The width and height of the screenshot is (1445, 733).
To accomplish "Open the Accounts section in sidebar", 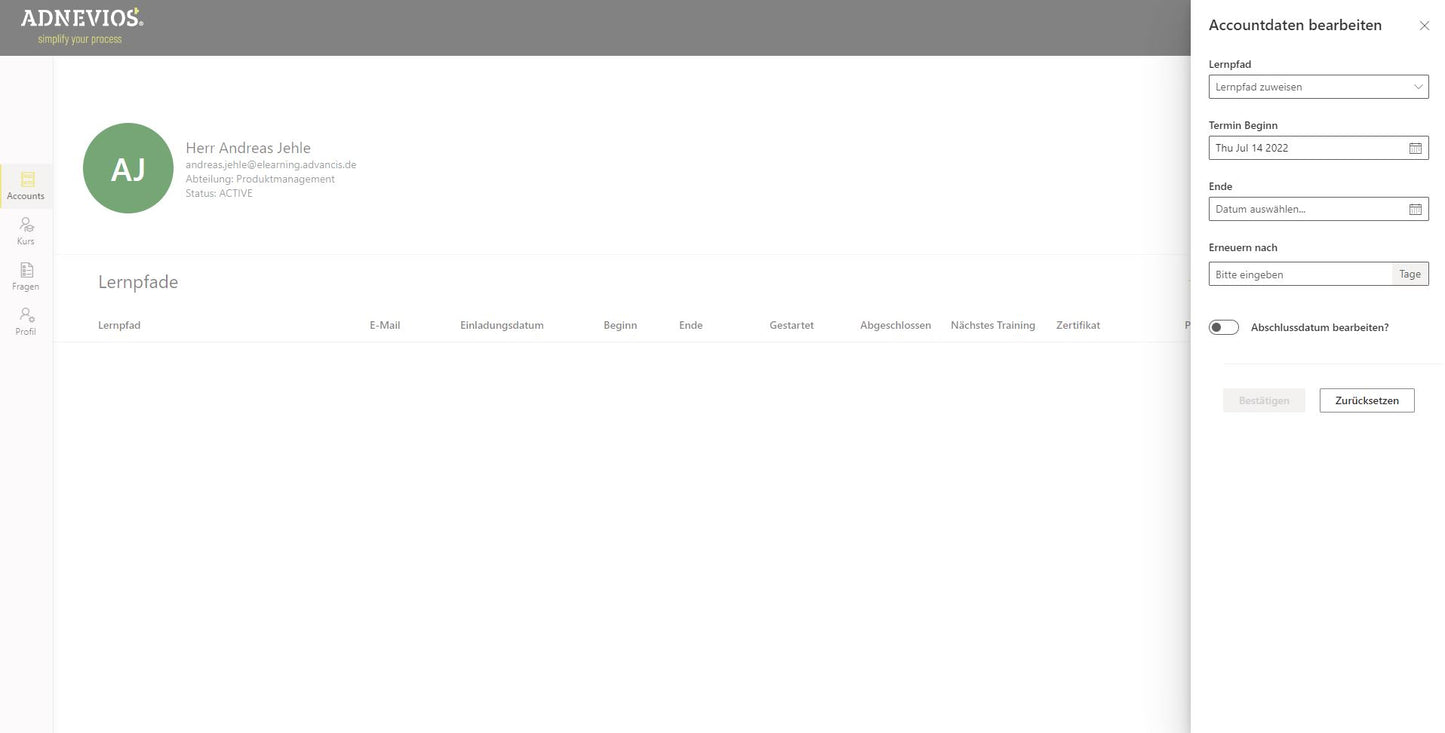I will (26, 186).
